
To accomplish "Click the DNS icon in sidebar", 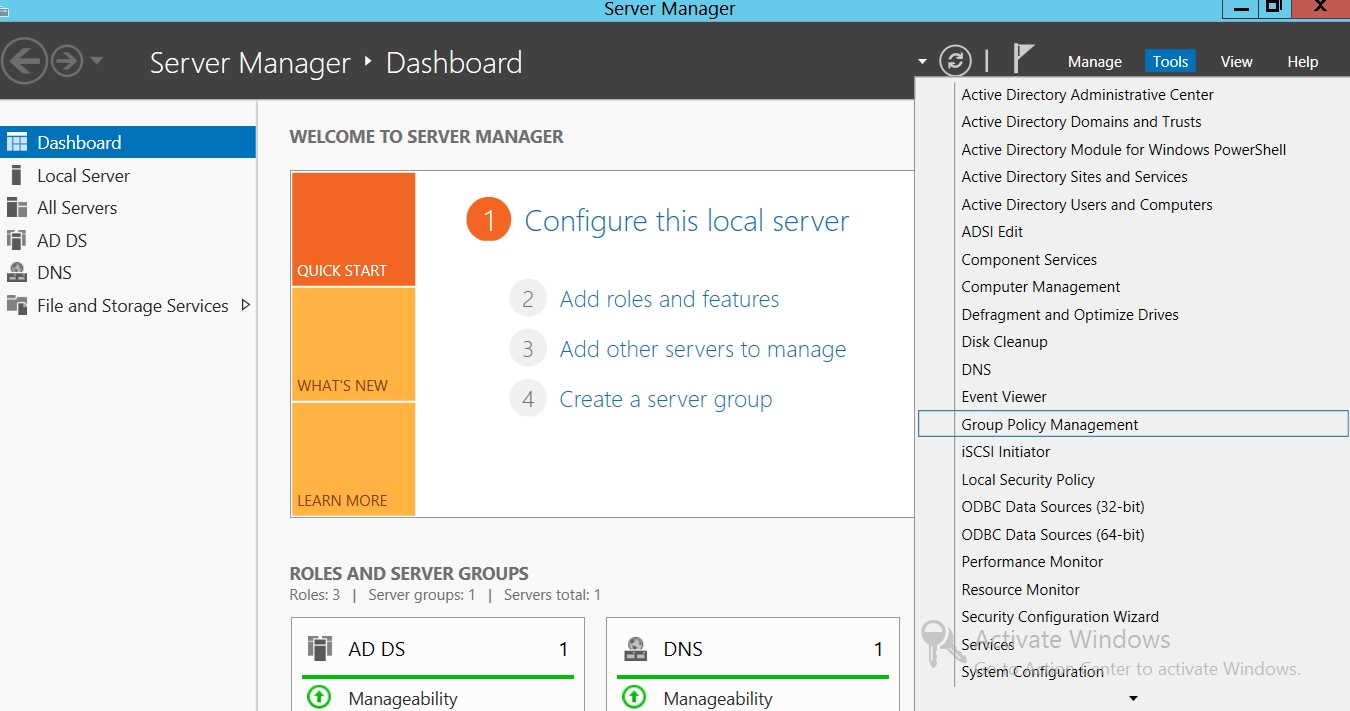I will click(x=16, y=272).
